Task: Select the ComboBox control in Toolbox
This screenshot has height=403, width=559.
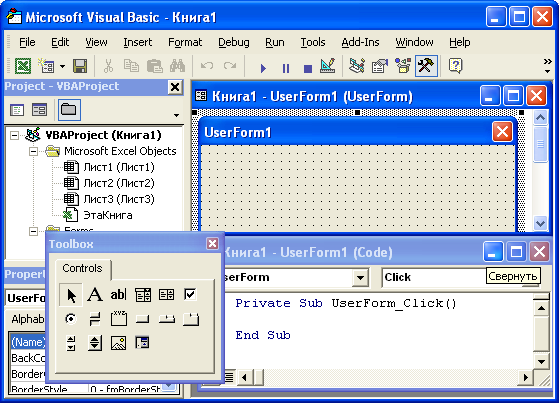Action: coord(143,295)
